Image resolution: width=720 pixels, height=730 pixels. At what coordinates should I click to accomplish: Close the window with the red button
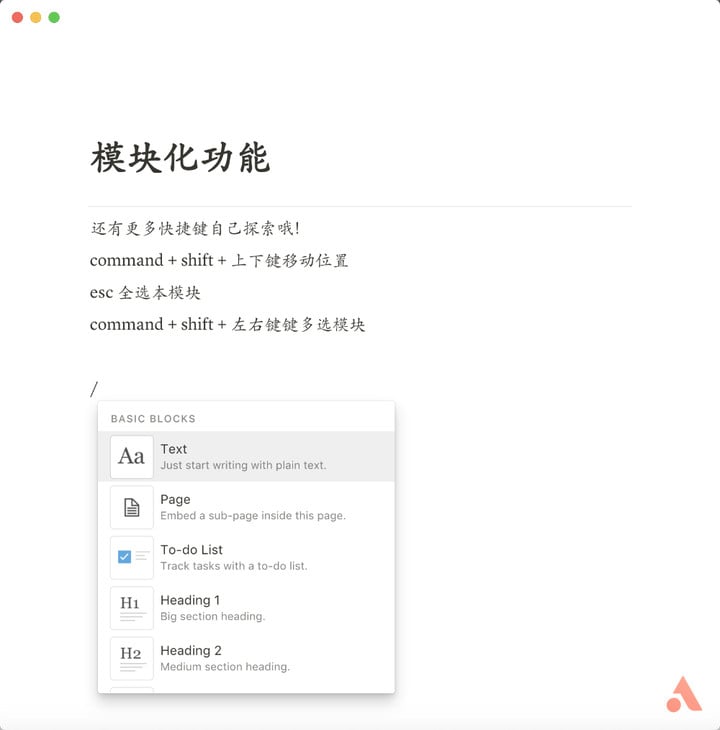[17, 18]
